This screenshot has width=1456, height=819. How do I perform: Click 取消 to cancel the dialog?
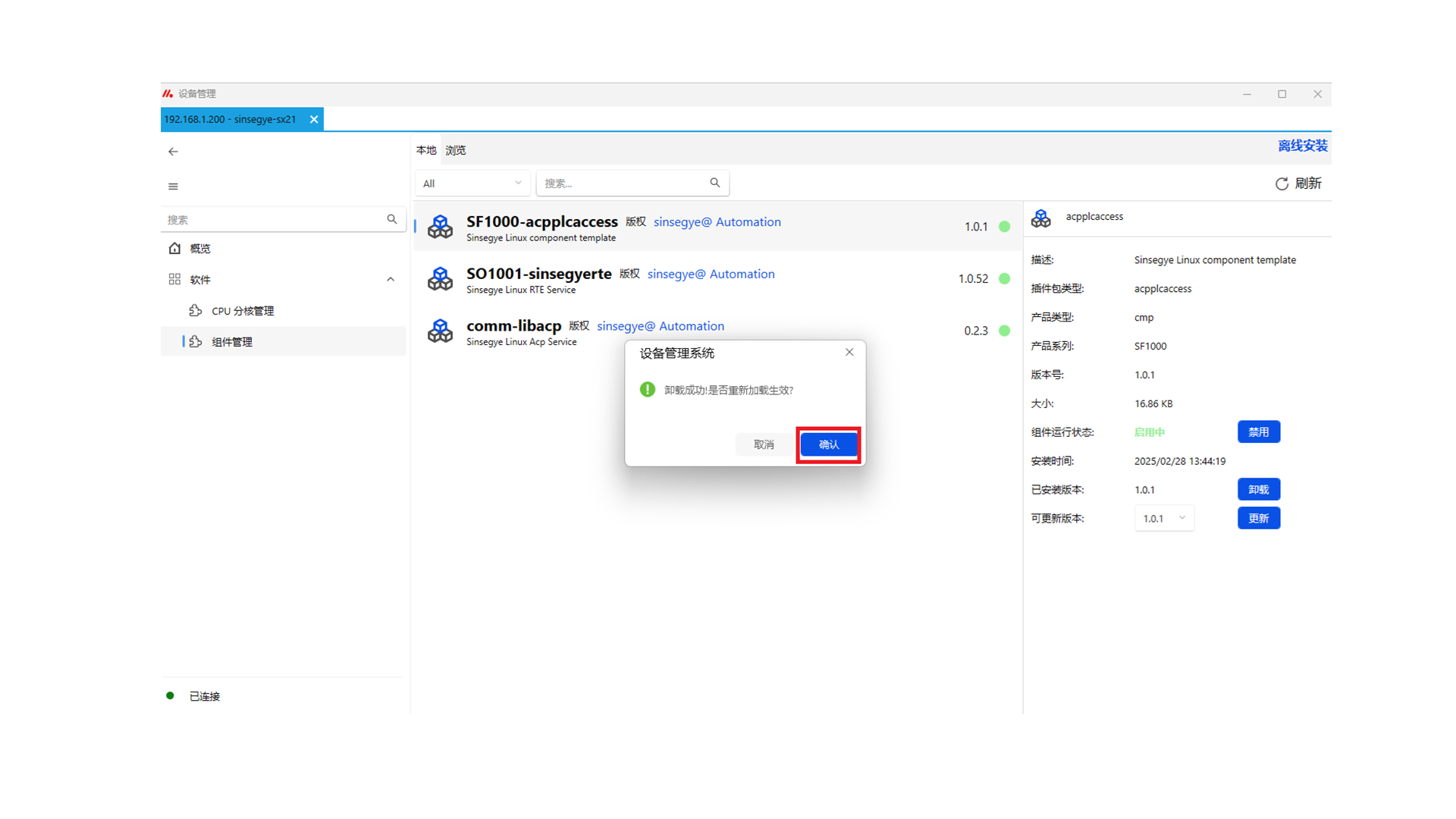point(764,444)
